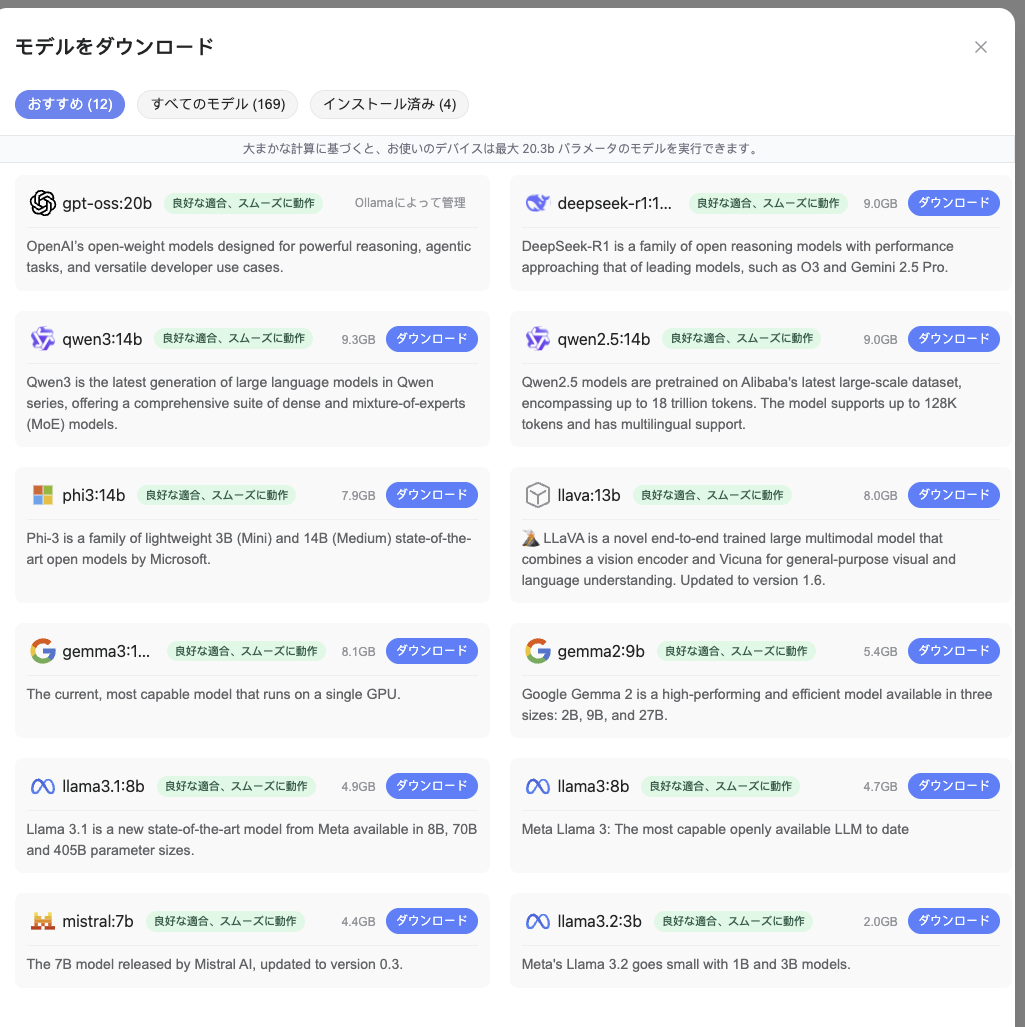Click the qwen2.5:14b model name
The image size is (1025, 1027).
tap(604, 339)
